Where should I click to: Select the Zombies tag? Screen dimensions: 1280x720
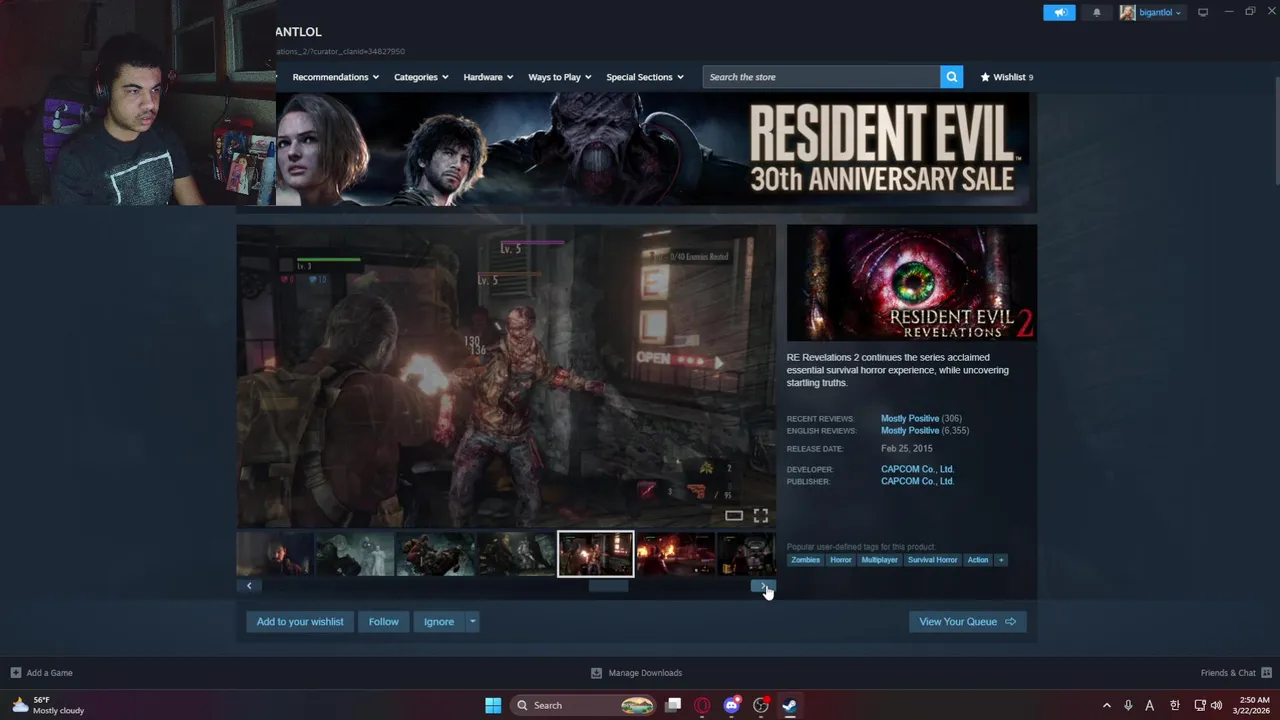tap(805, 560)
